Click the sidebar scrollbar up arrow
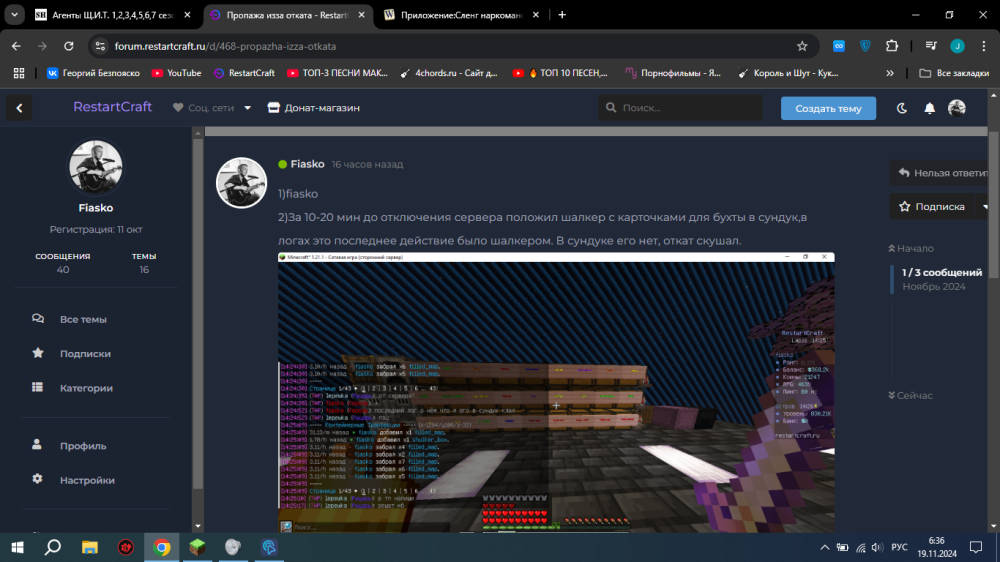Image resolution: width=1000 pixels, height=562 pixels. pos(198,133)
